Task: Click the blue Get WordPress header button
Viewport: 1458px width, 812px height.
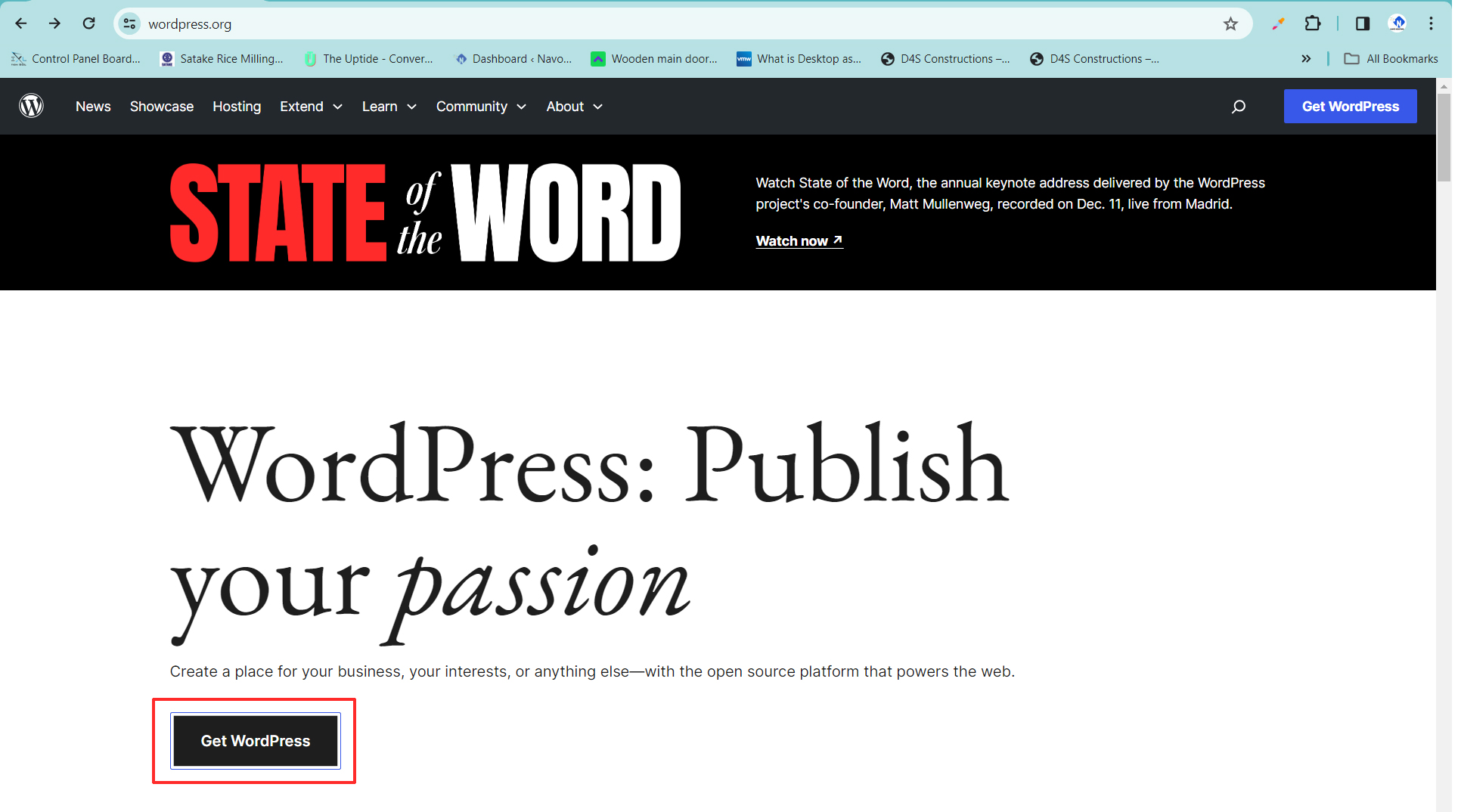Action: click(x=1350, y=107)
